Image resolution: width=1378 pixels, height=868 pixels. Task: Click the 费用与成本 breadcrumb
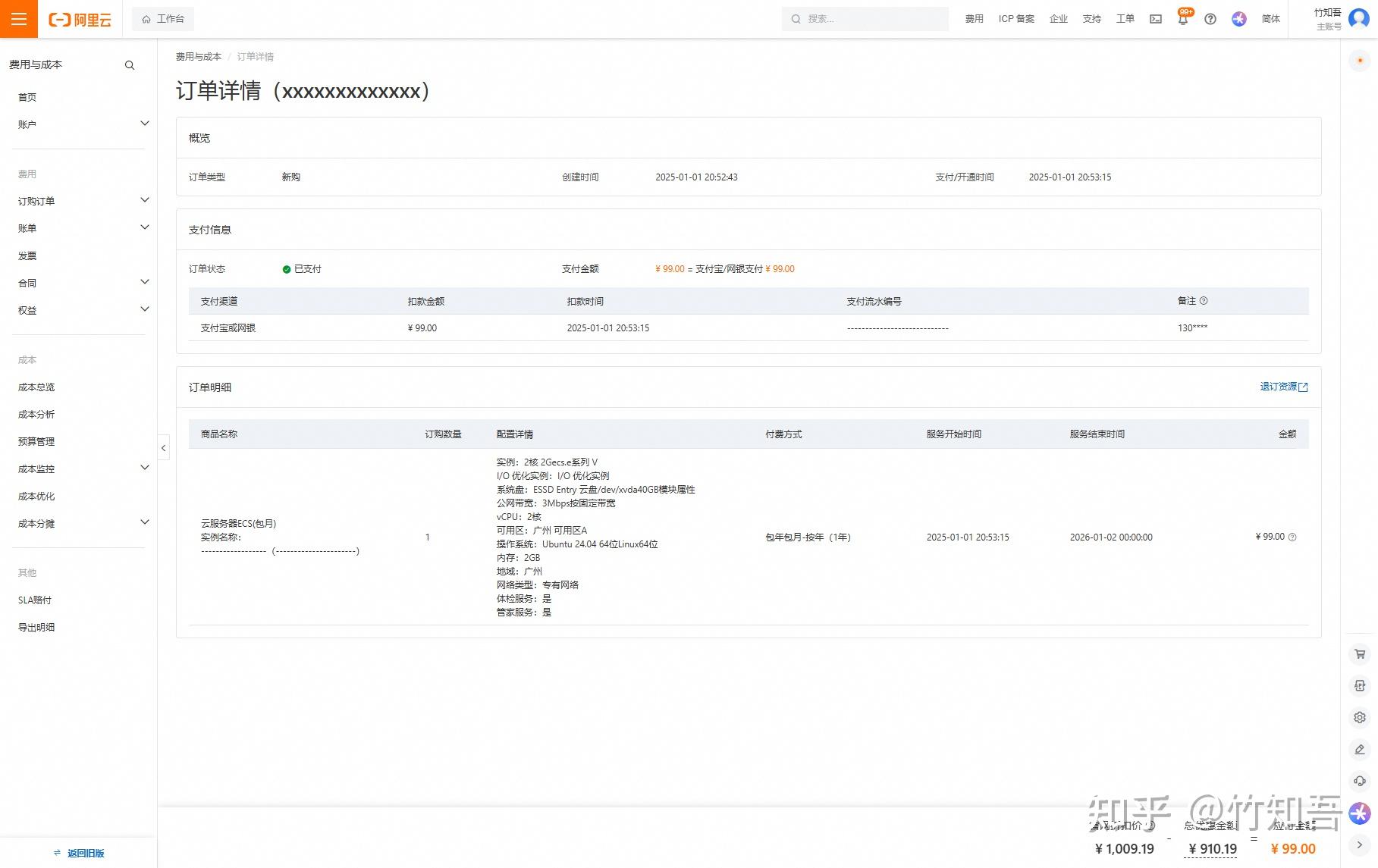pos(199,57)
